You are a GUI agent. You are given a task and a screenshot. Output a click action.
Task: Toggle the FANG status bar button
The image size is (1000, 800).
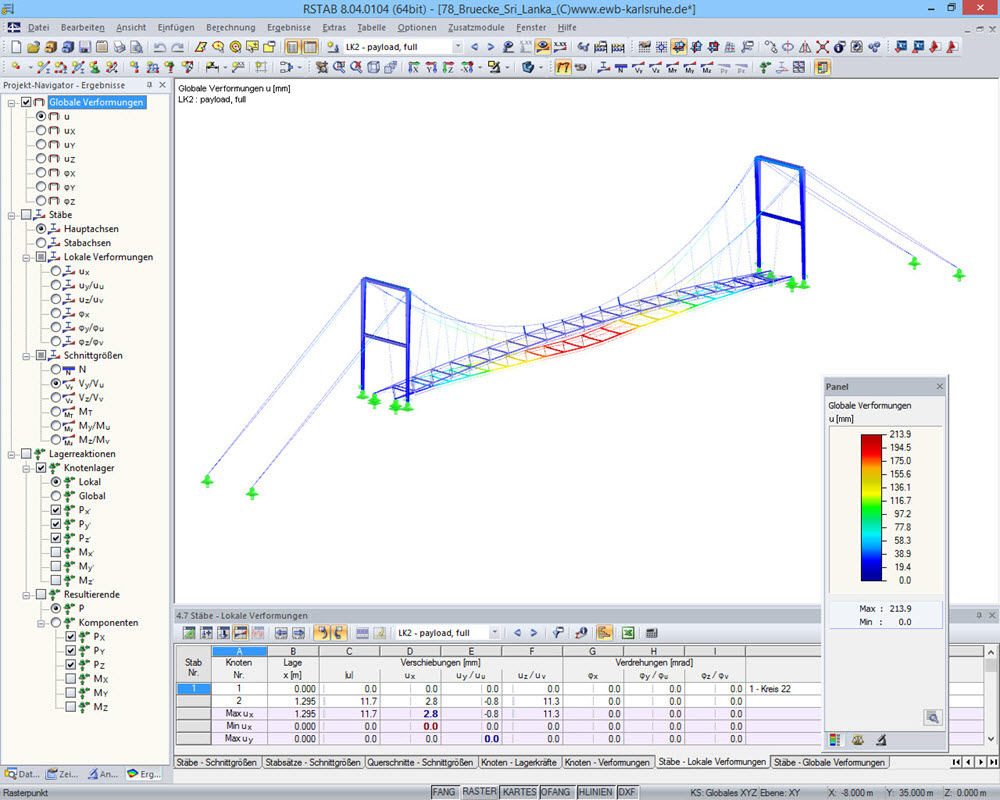point(444,792)
